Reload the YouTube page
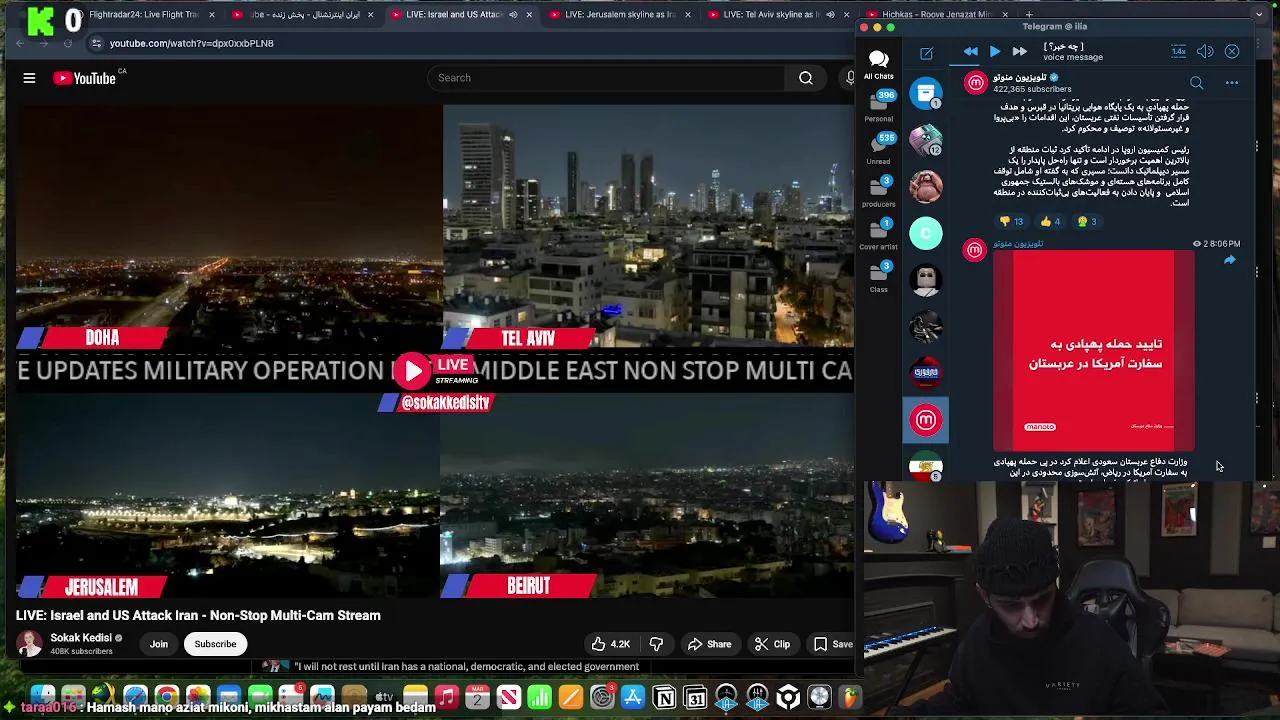Viewport: 1280px width, 720px height. point(68,43)
